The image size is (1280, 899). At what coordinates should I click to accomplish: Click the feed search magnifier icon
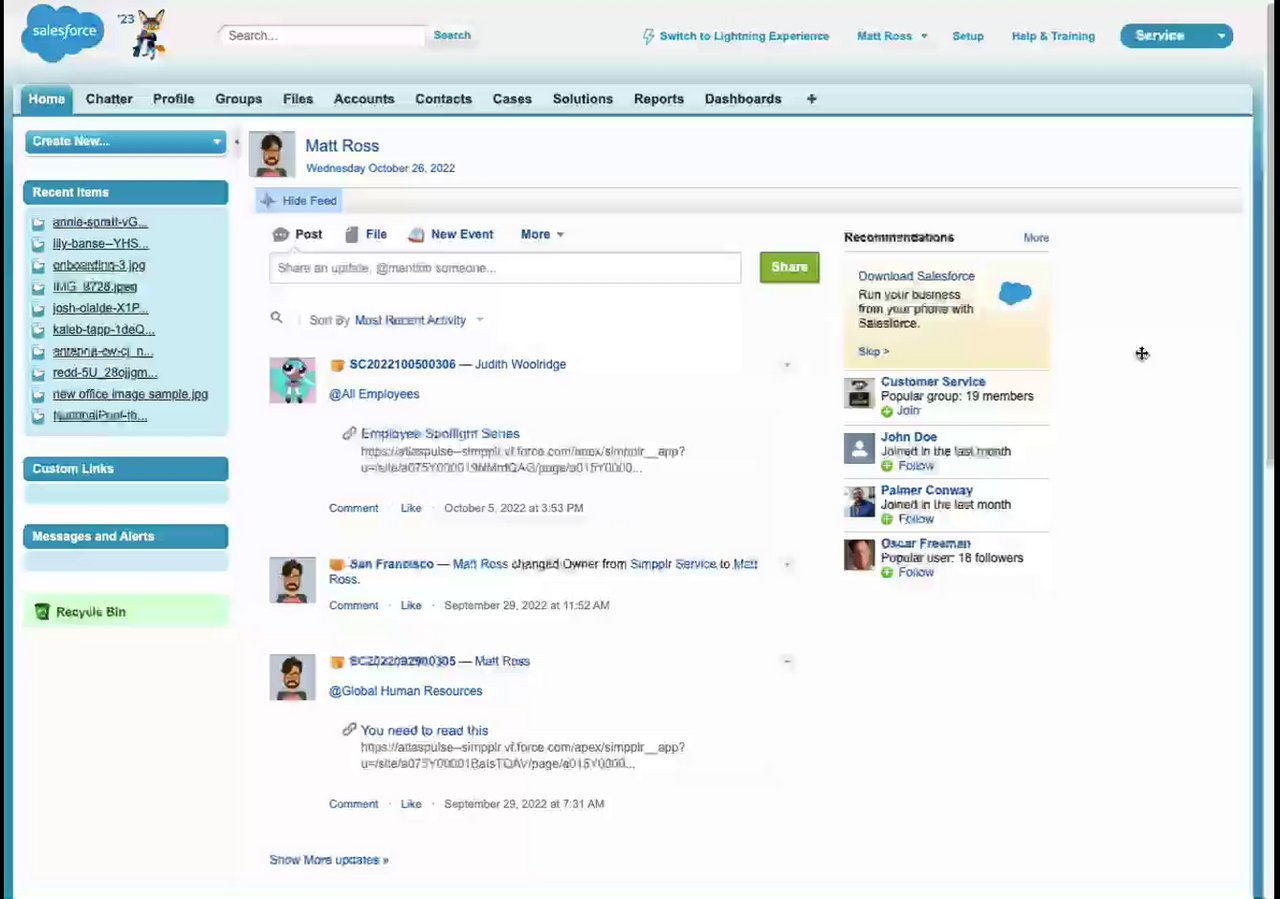pyautogui.click(x=276, y=318)
